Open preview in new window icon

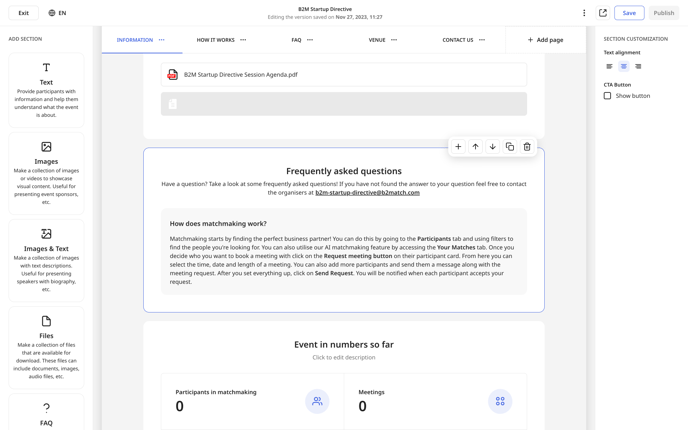(603, 13)
